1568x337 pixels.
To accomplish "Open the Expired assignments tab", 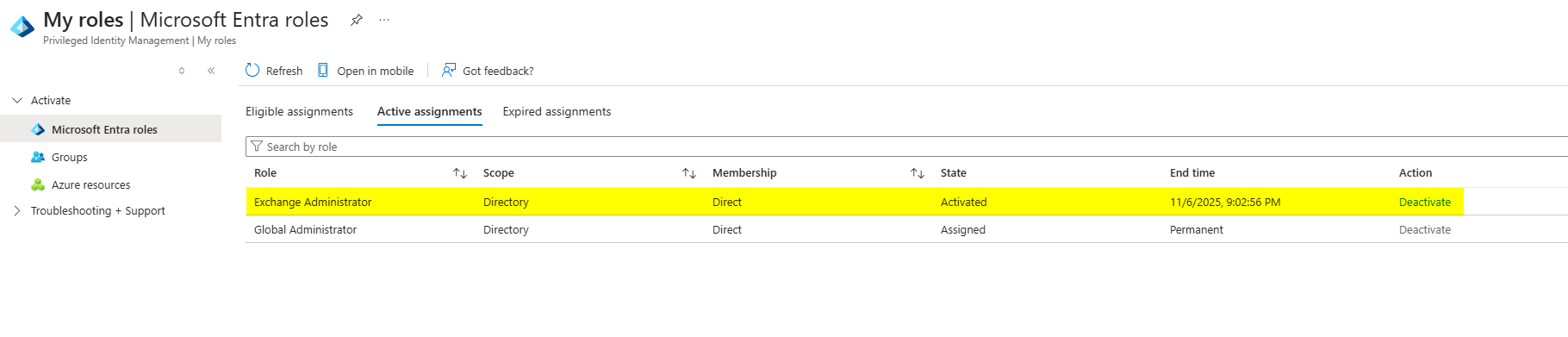I will [557, 111].
